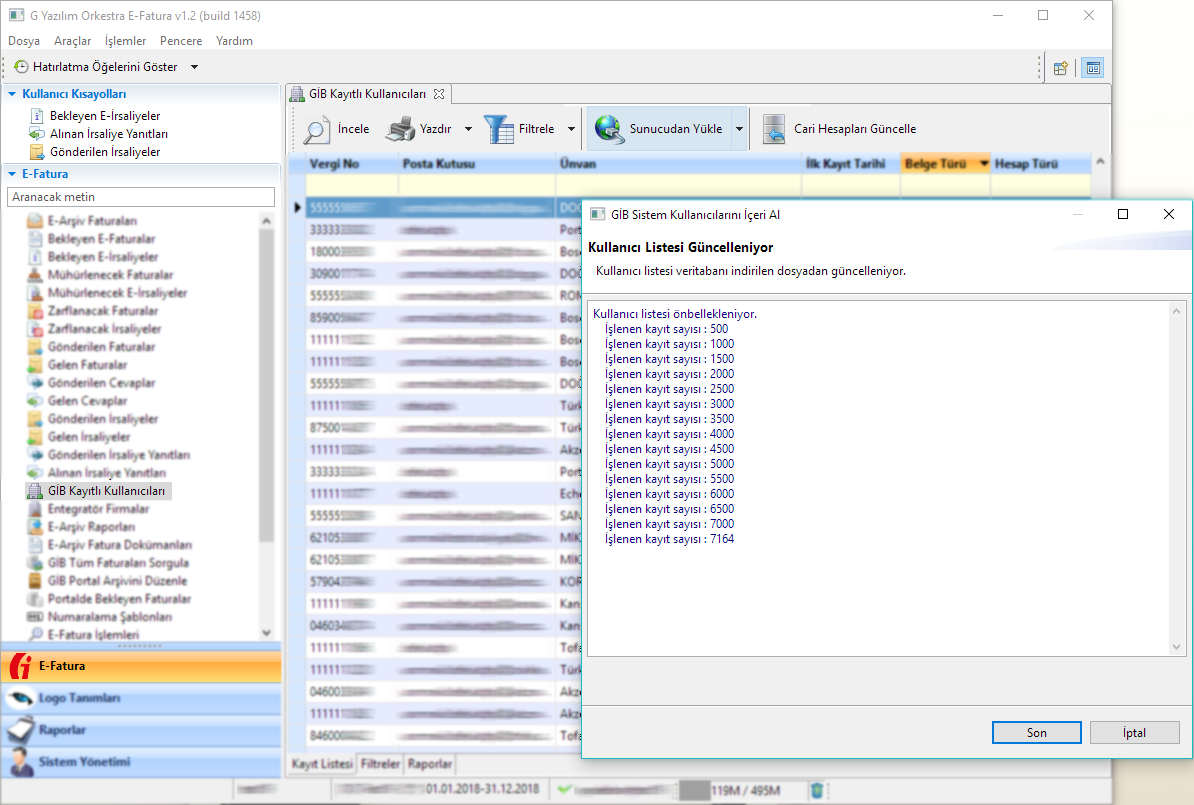Viewport: 1194px width, 805px height.
Task: Click the Sunucudan Yükle globe icon
Action: click(609, 129)
